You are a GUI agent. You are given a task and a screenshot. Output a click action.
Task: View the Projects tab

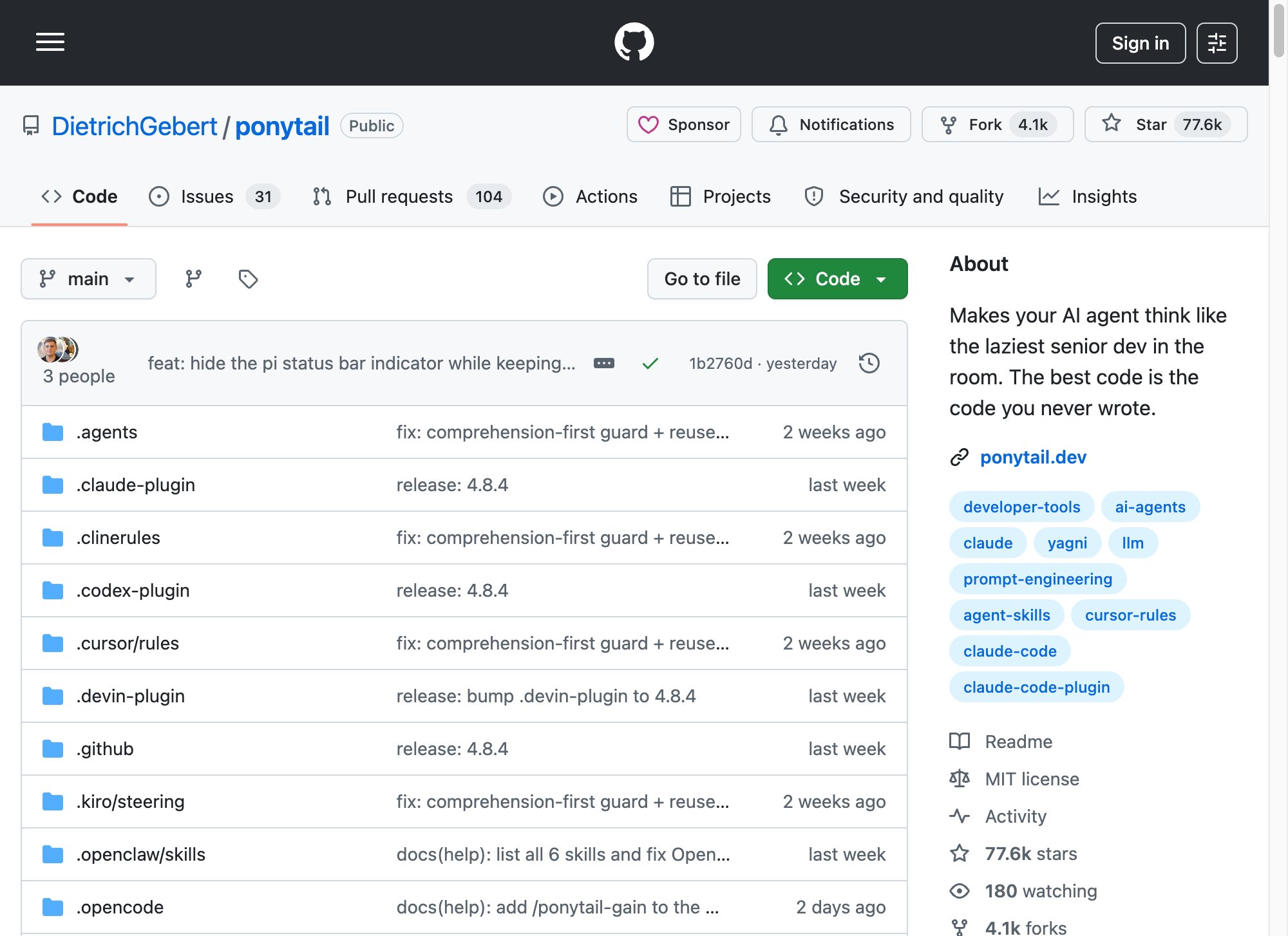pos(720,196)
